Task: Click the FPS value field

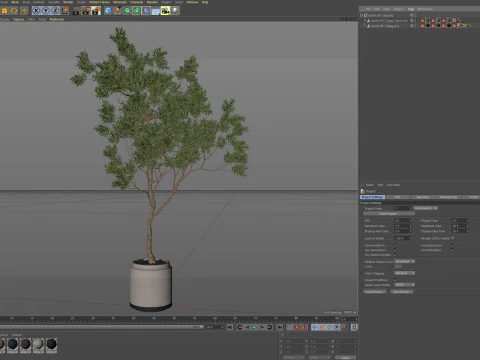Action: [403, 221]
